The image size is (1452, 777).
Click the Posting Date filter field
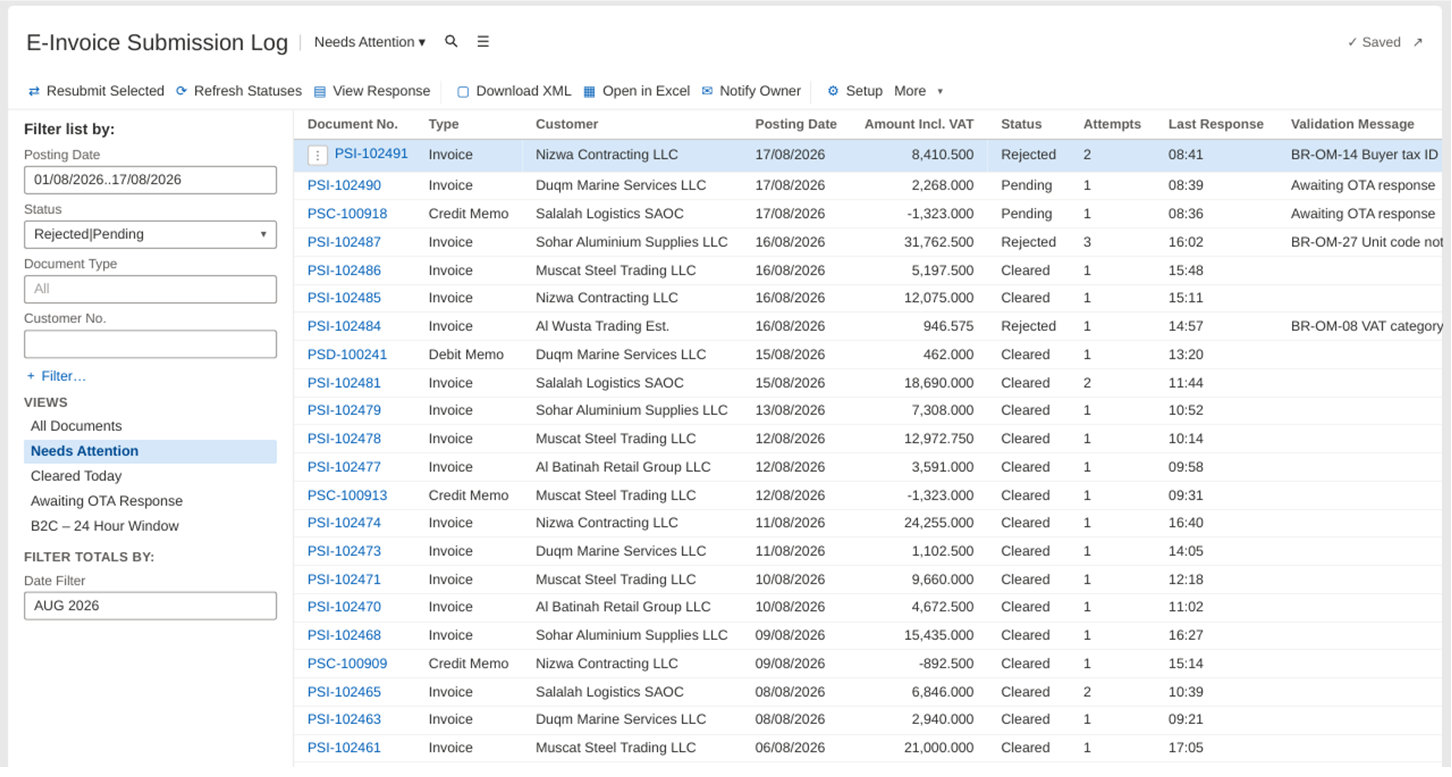[x=150, y=180]
